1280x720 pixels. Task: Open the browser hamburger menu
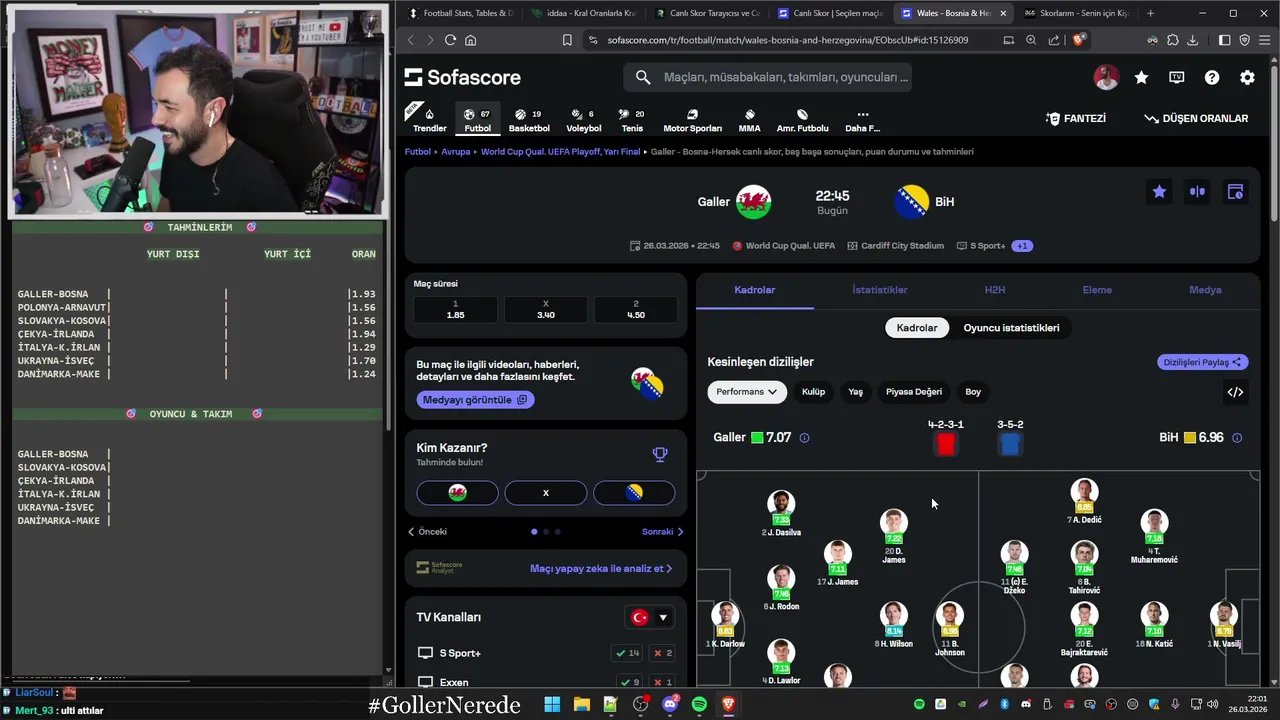pos(1264,40)
